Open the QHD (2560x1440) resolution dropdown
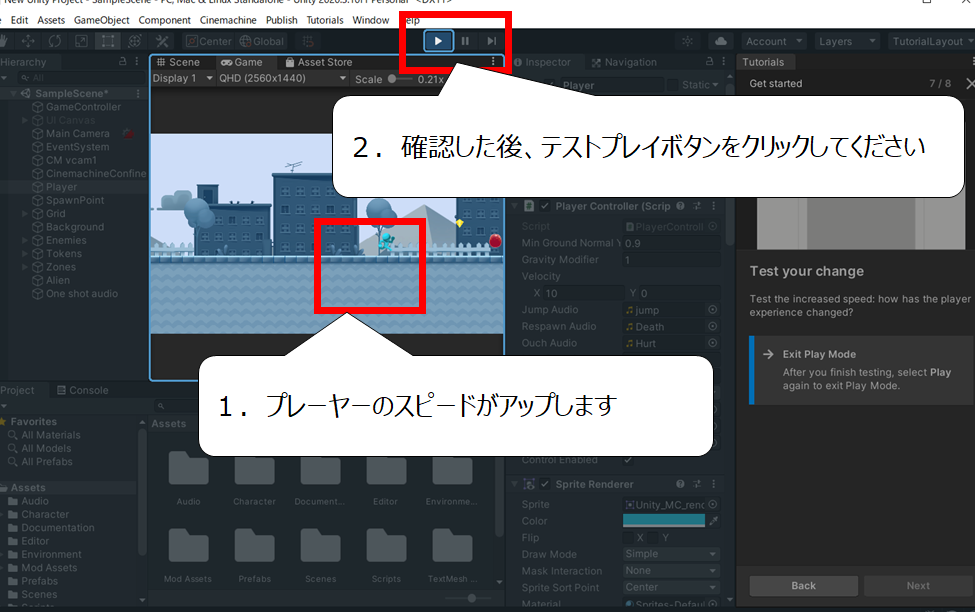The height and width of the screenshot is (612, 975). coord(282,78)
